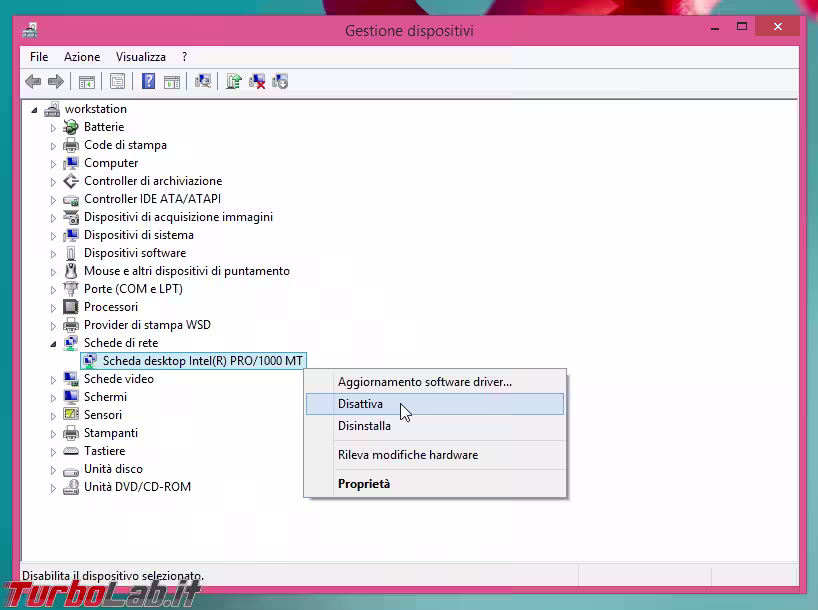Select the Dispositivi software label
Screen dimensions: 818x610
(135, 253)
